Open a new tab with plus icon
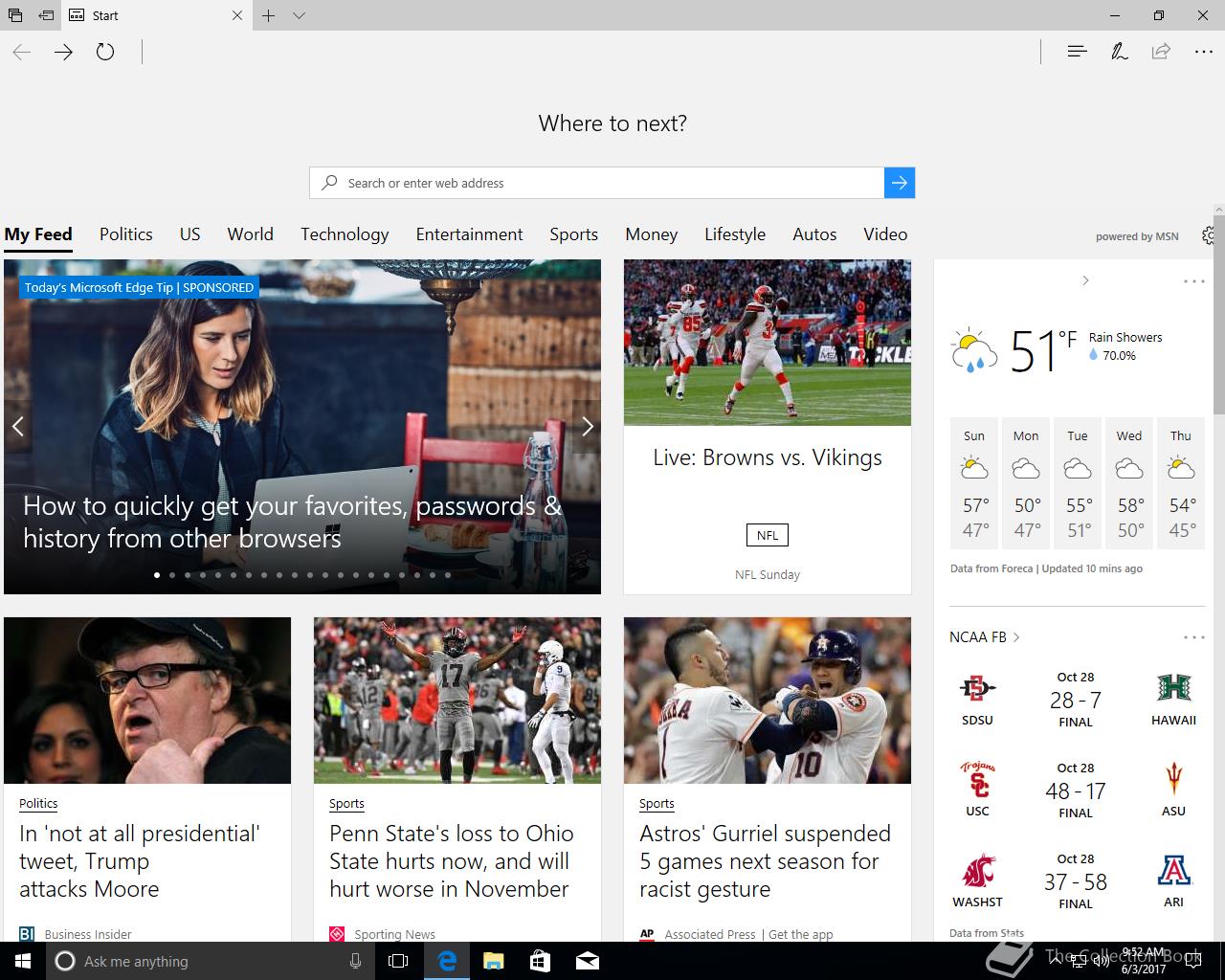 pos(269,15)
